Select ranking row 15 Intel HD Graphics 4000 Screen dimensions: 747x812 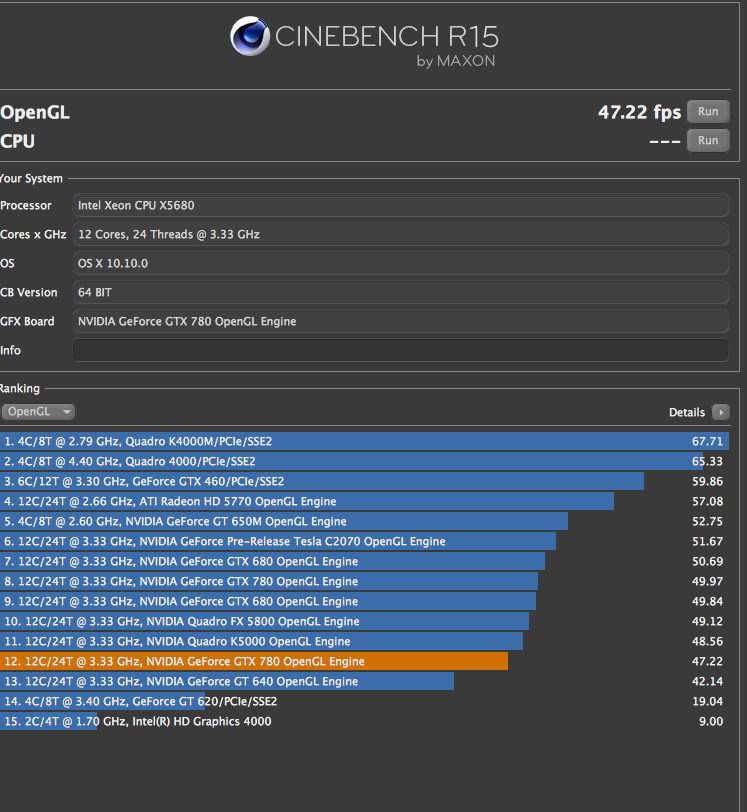364,721
